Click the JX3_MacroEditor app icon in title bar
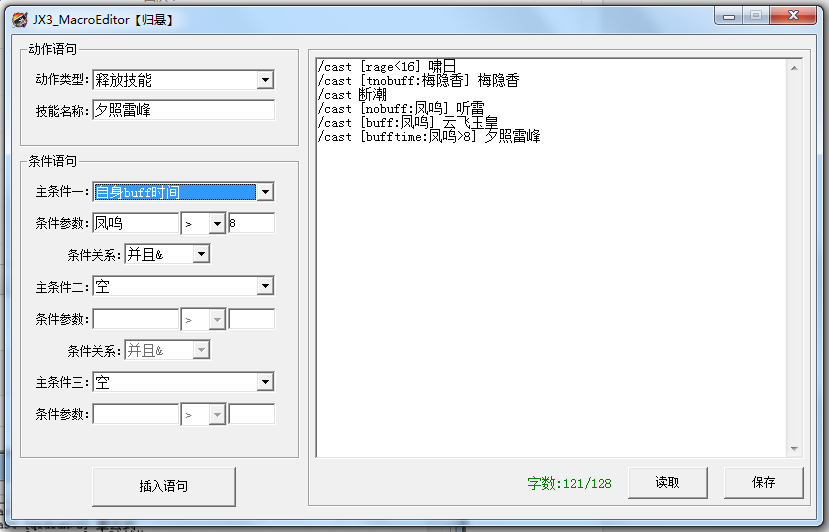Viewport: 829px width, 532px height. coord(20,20)
